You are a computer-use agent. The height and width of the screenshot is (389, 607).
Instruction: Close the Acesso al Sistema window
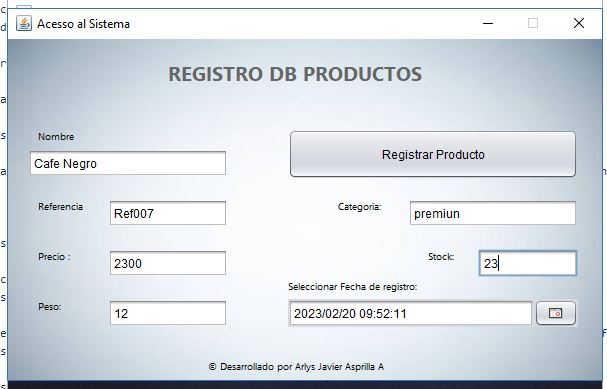click(579, 24)
